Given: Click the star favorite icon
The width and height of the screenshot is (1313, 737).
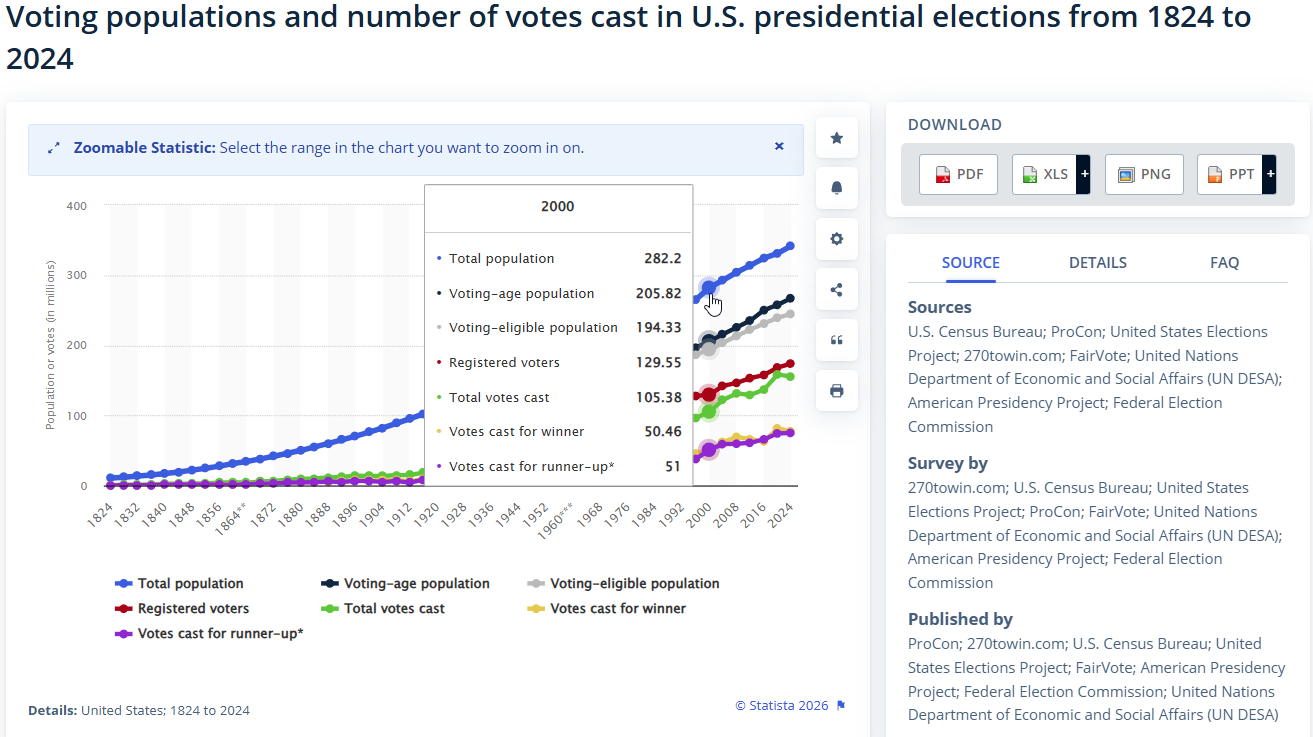Looking at the screenshot, I should click(837, 138).
